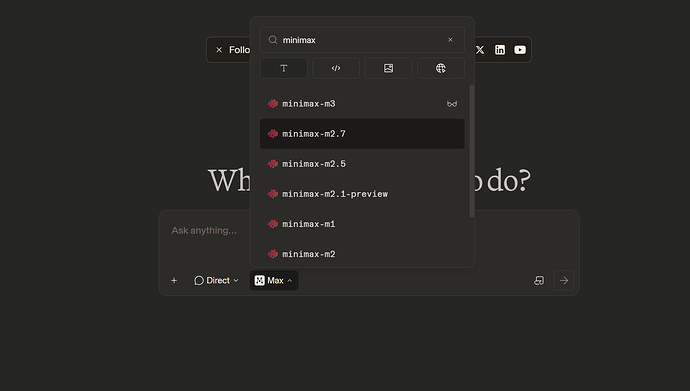
Task: Choose minimax-m2.5 from the list
Action: (x=362, y=164)
